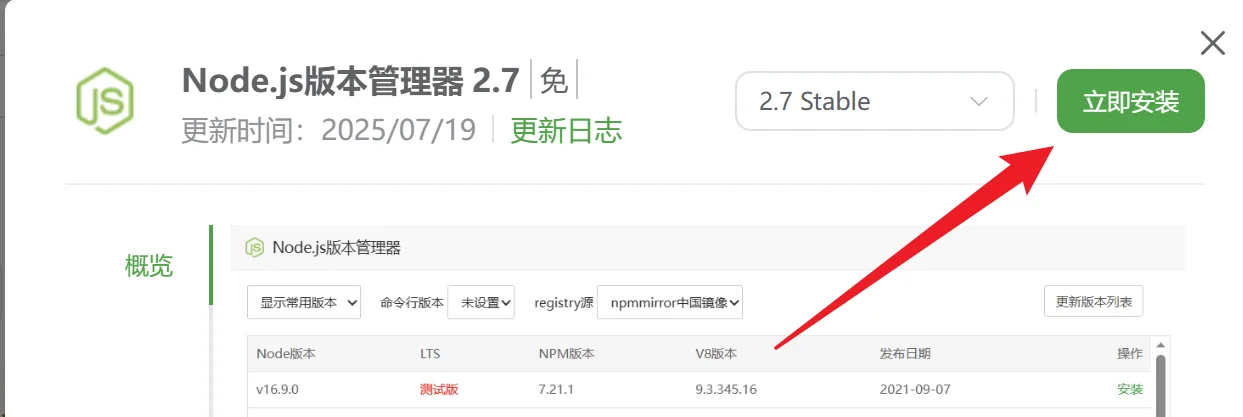This screenshot has width=1243, height=417.
Task: Open the 更新日志 changelog link
Action: coord(566,130)
